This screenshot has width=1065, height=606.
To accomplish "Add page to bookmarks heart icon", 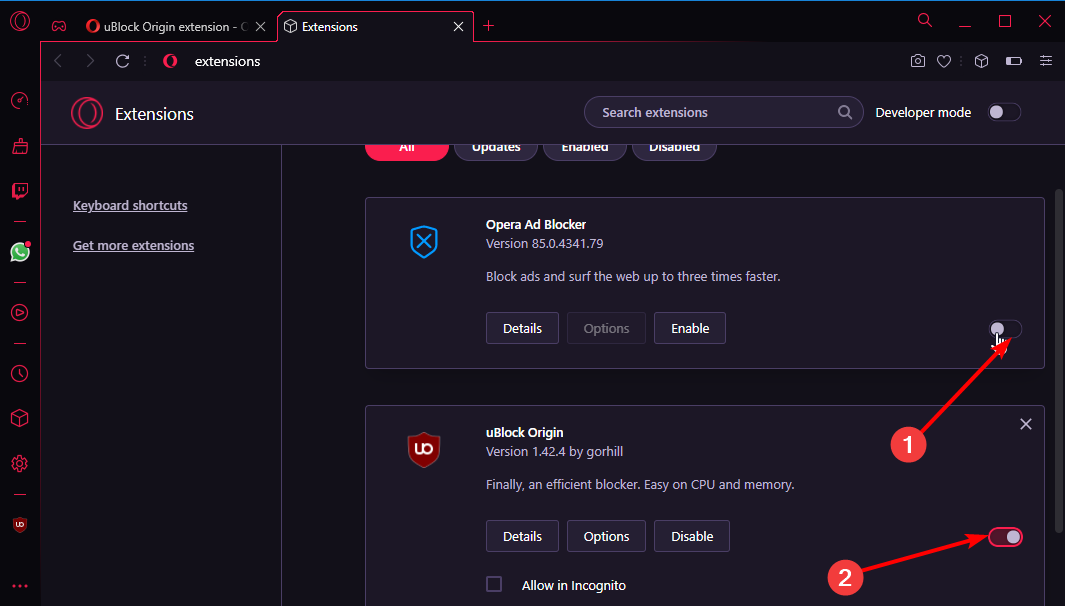I will pyautogui.click(x=944, y=61).
